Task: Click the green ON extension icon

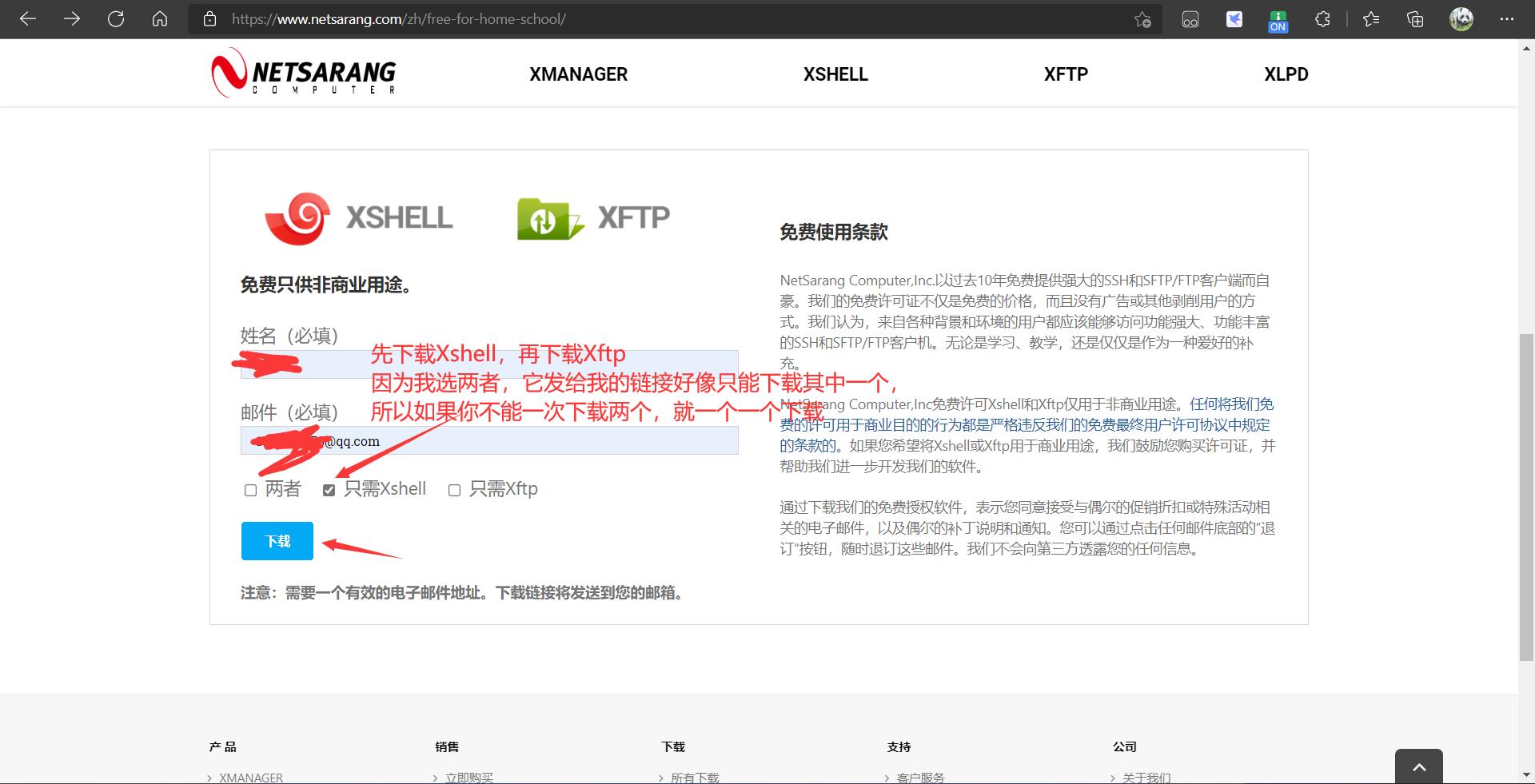Action: tap(1277, 19)
